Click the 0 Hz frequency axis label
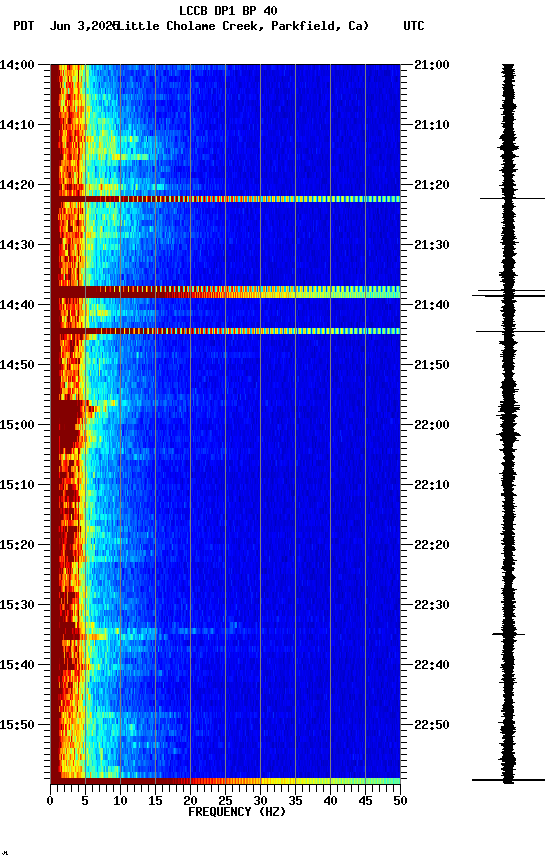 click(50, 801)
